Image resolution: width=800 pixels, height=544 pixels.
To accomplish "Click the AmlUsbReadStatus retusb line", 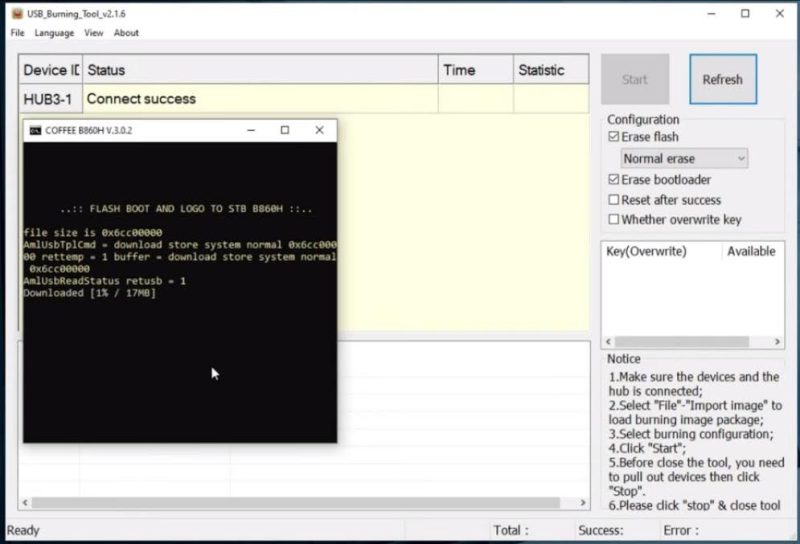I will tap(105, 281).
